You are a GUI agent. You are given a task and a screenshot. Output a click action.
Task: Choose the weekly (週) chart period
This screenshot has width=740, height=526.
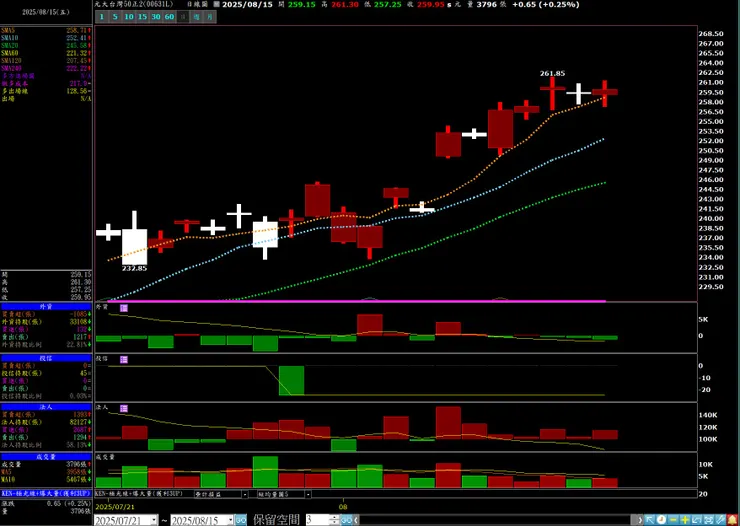[196, 17]
